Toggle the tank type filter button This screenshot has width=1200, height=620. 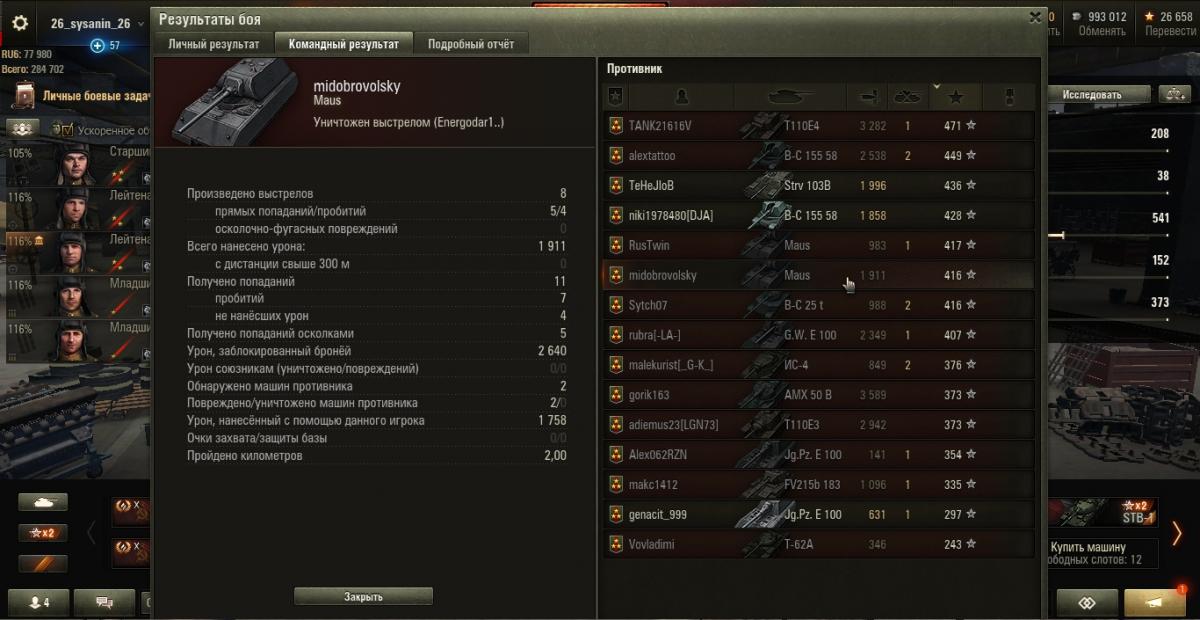pyautogui.click(x=44, y=502)
